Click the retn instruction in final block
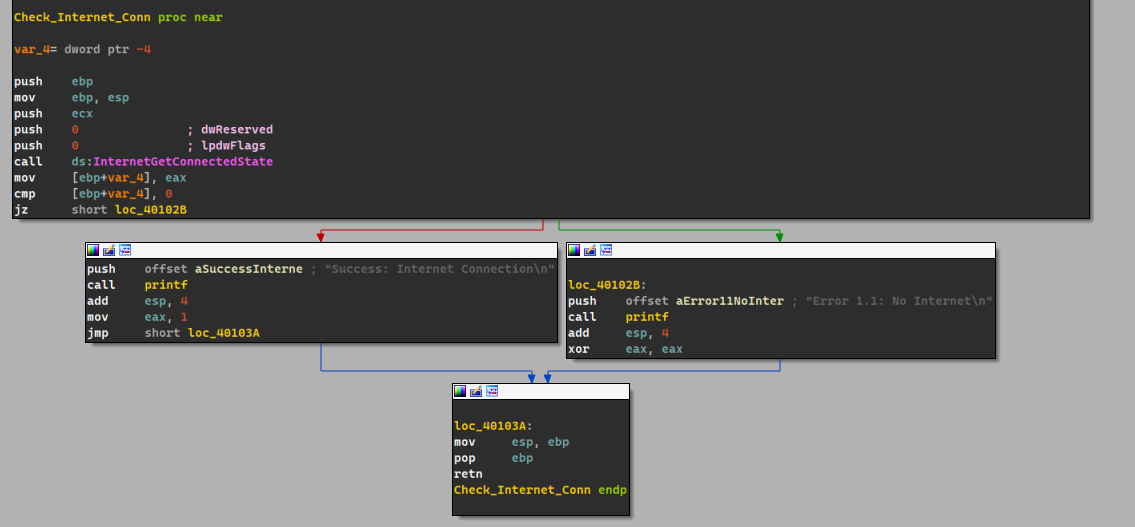 [x=468, y=474]
